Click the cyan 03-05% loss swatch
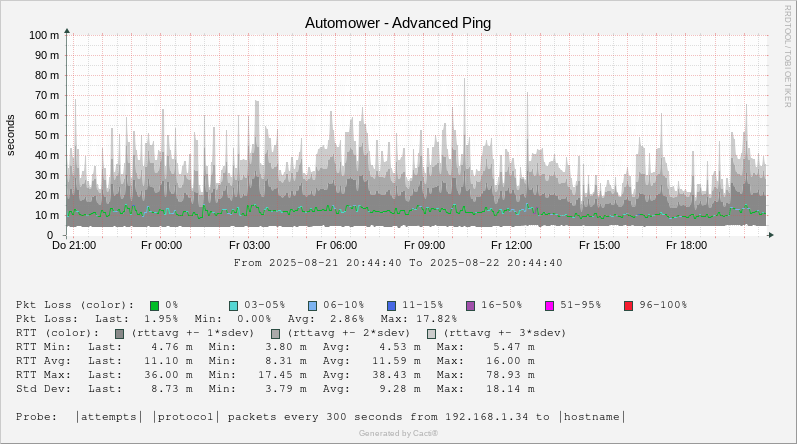 pyautogui.click(x=233, y=306)
